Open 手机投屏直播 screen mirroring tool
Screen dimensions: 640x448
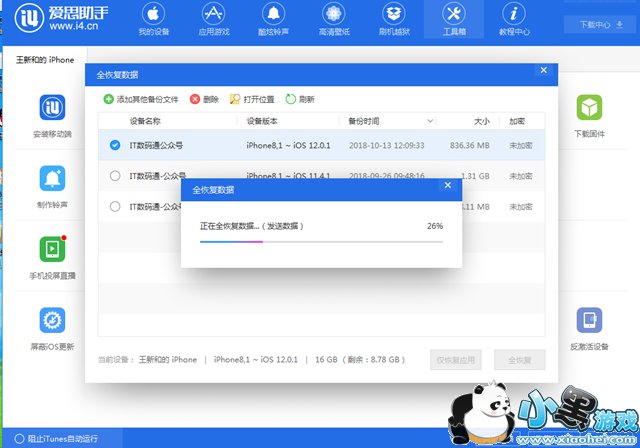pos(52,258)
